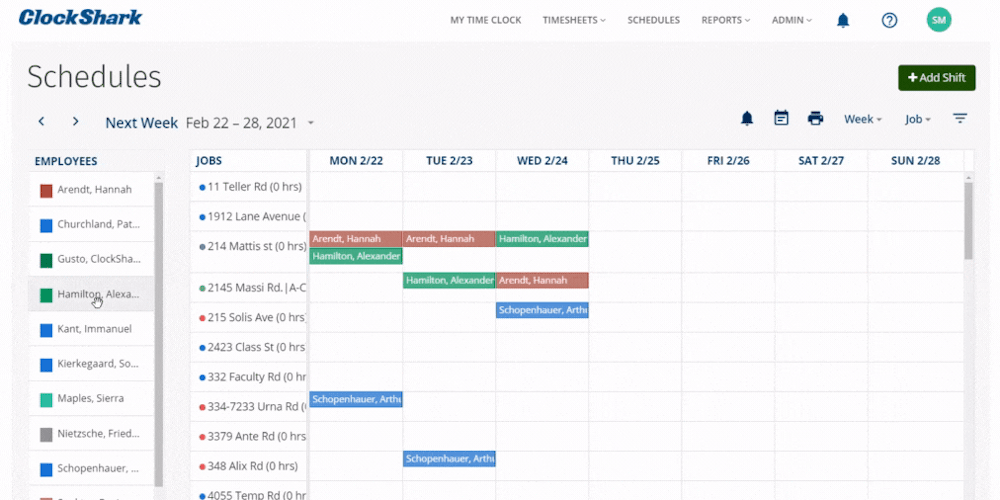The image size is (1000, 500).
Task: Print the schedule with printer icon
Action: (816, 119)
